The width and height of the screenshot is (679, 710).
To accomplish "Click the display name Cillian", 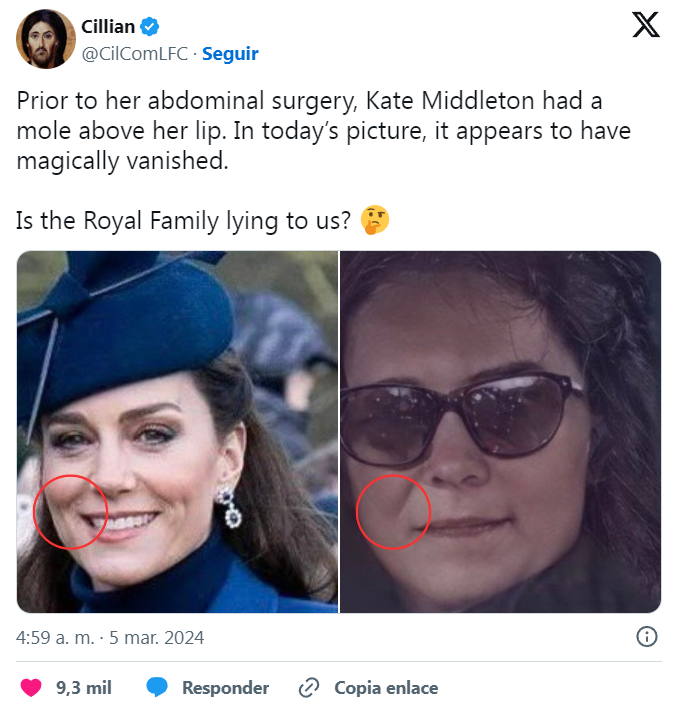I will point(108,27).
